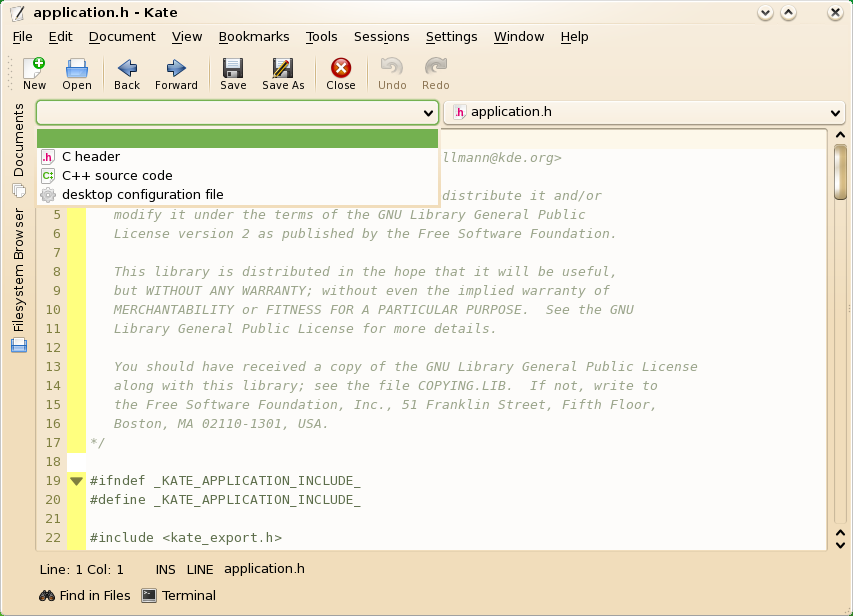Open the Settings menu

click(x=452, y=37)
